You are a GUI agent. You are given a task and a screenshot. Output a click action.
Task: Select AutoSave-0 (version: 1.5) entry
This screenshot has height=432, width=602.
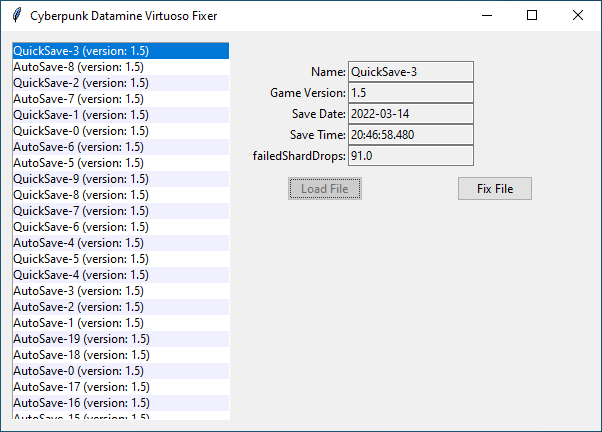tap(121, 371)
